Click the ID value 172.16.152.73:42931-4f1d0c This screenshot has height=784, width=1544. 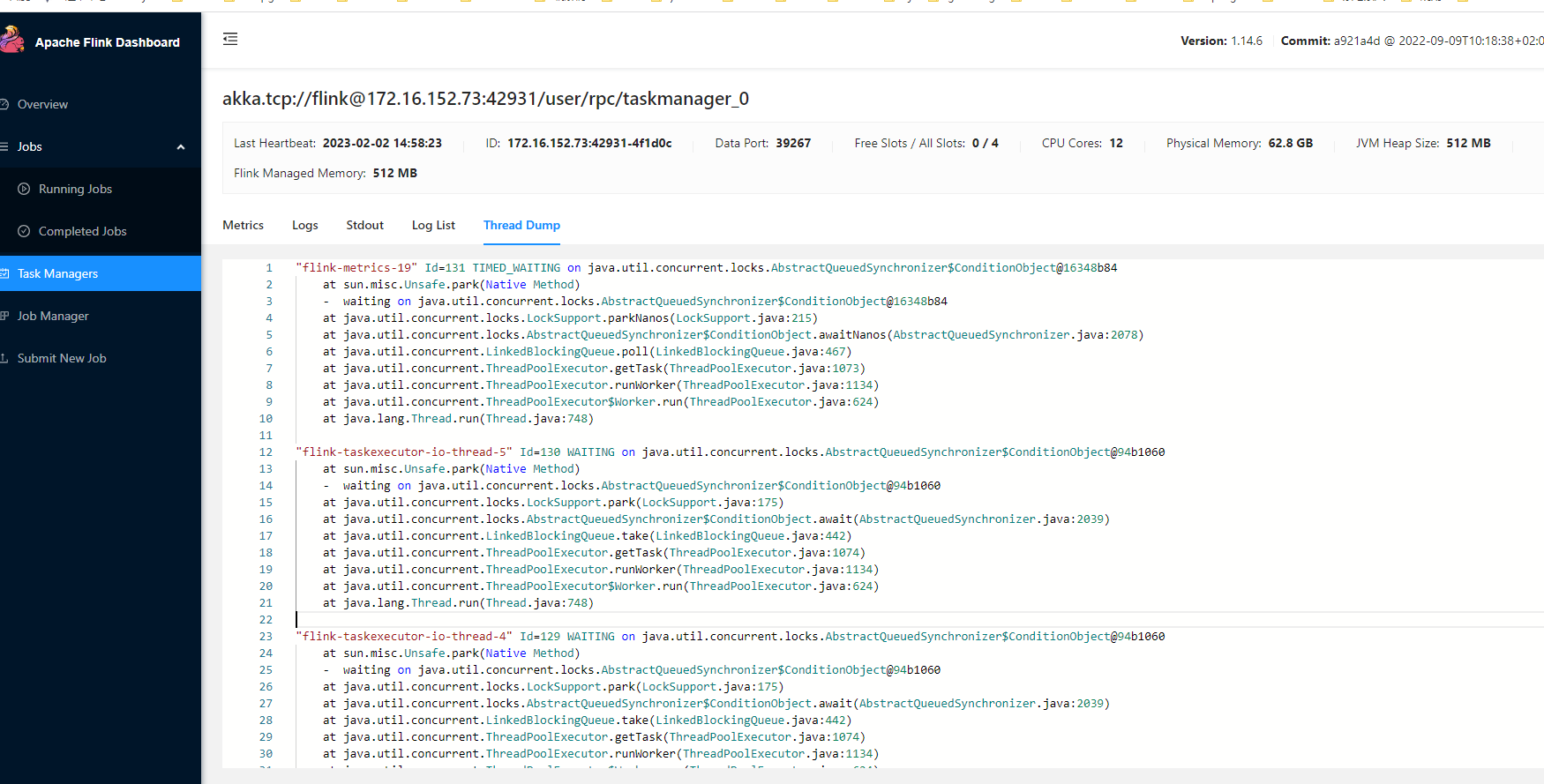coord(589,143)
